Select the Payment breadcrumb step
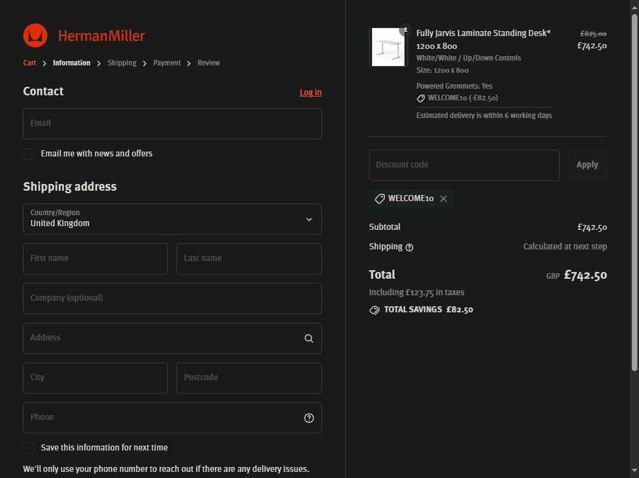The width and height of the screenshot is (639, 478). [167, 63]
